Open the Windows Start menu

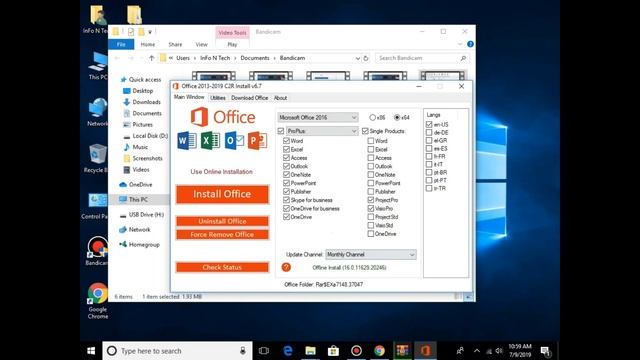91,351
